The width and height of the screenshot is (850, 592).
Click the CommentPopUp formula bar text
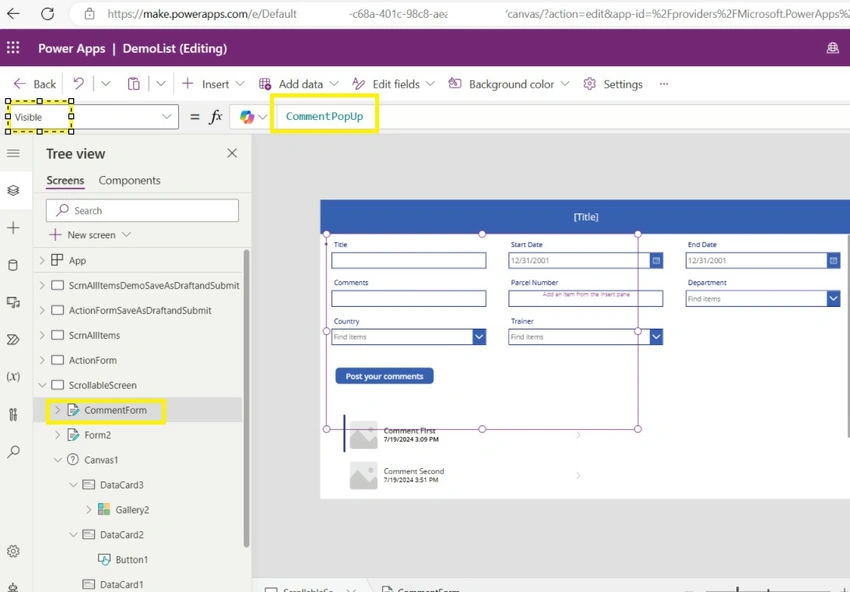point(324,116)
